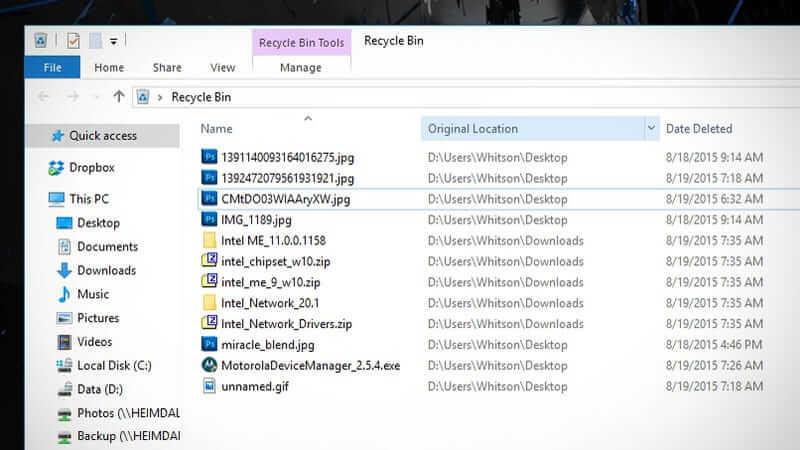Click Recycle Bin window title text
800x450 pixels.
(x=393, y=41)
